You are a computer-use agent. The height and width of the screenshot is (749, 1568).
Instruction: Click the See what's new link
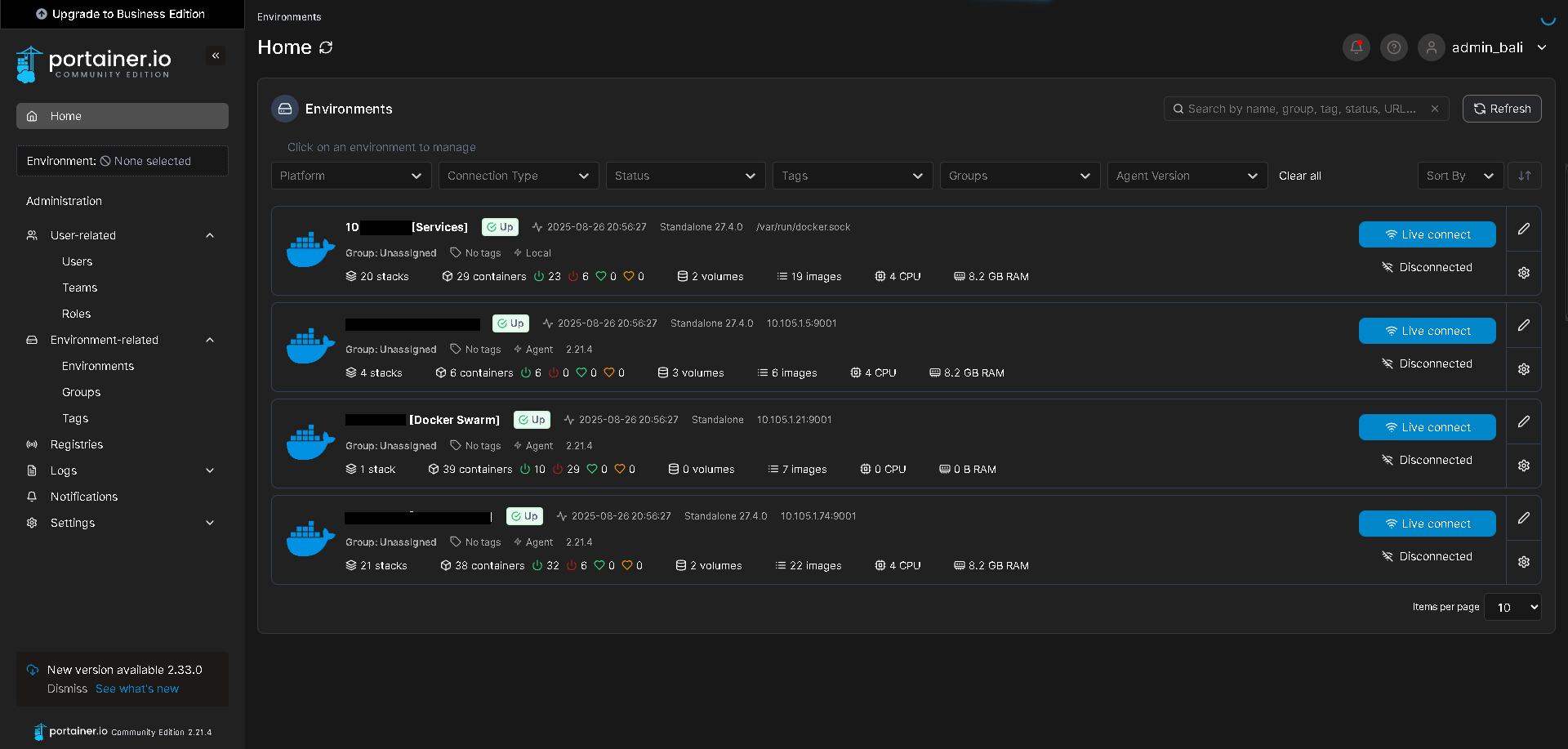click(x=137, y=689)
